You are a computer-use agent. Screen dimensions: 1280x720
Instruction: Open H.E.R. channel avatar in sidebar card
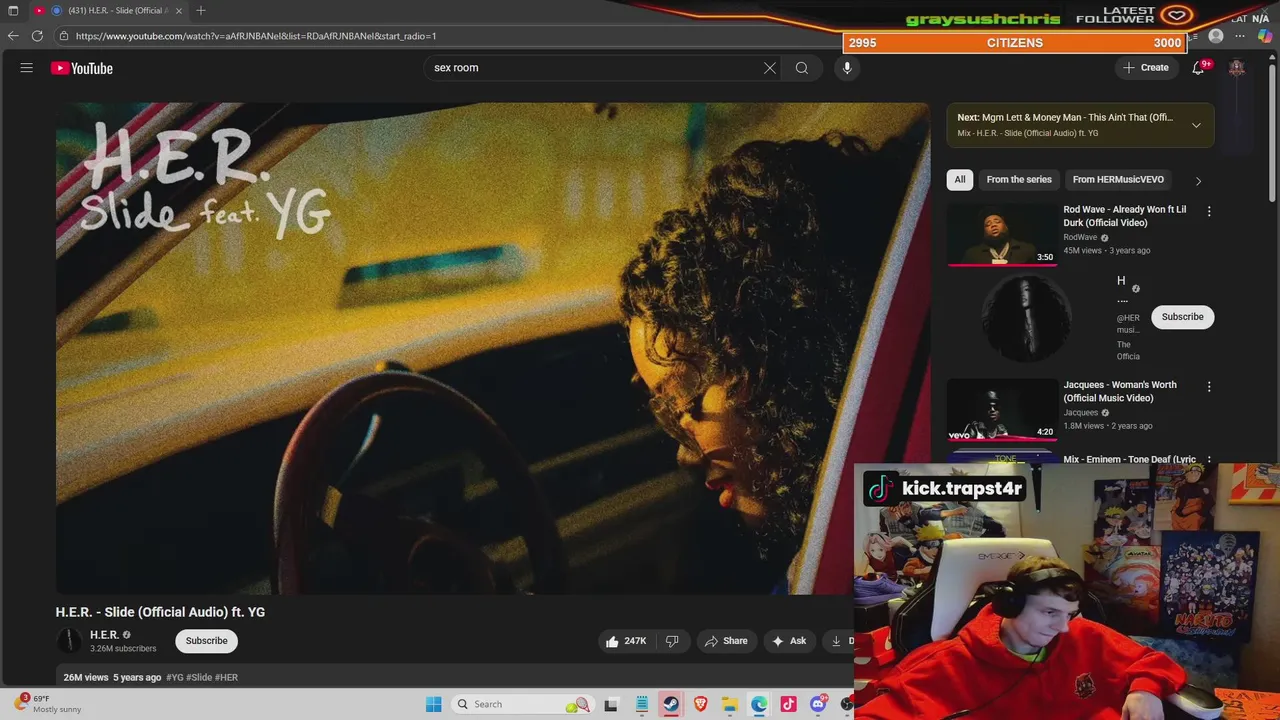[1025, 319]
